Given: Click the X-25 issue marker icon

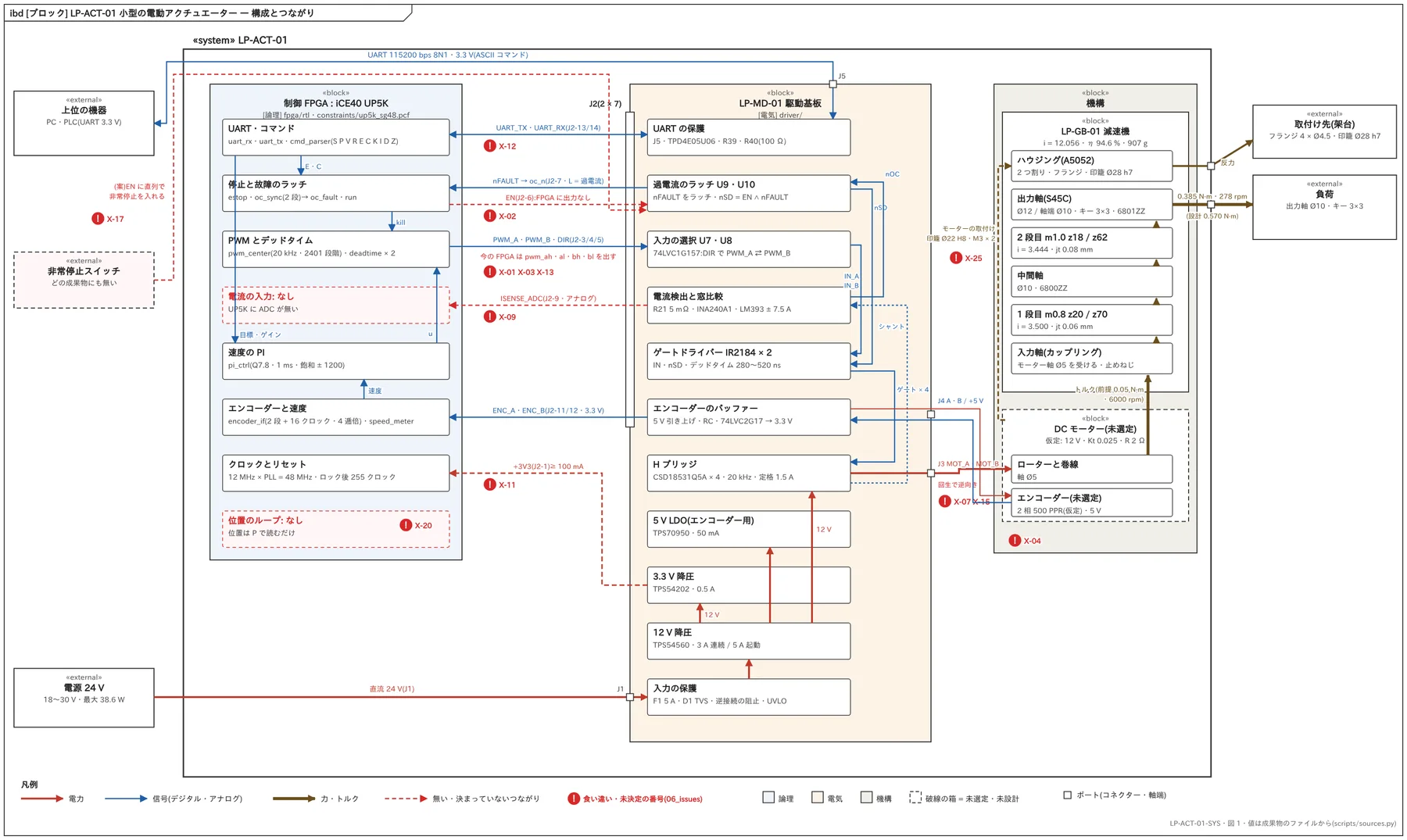Looking at the screenshot, I should 956,258.
